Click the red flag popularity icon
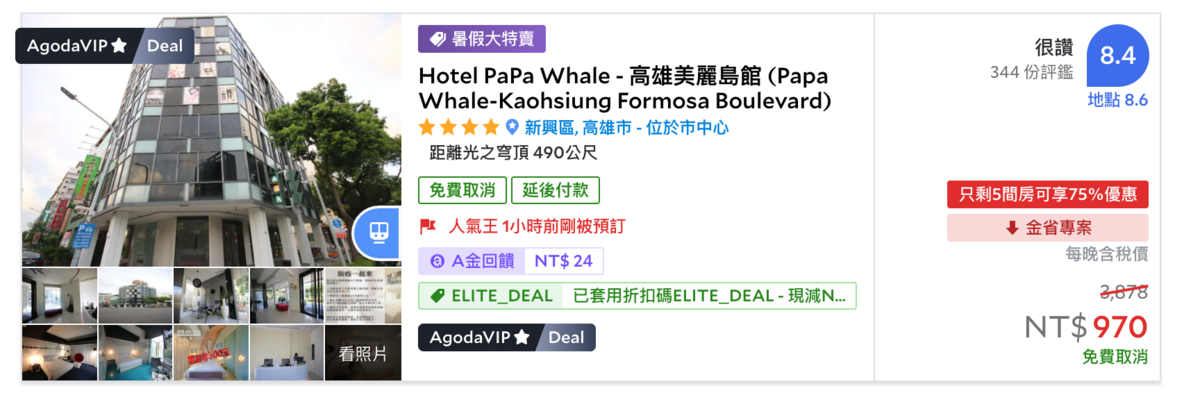Image resolution: width=1200 pixels, height=393 pixels. pos(427,226)
